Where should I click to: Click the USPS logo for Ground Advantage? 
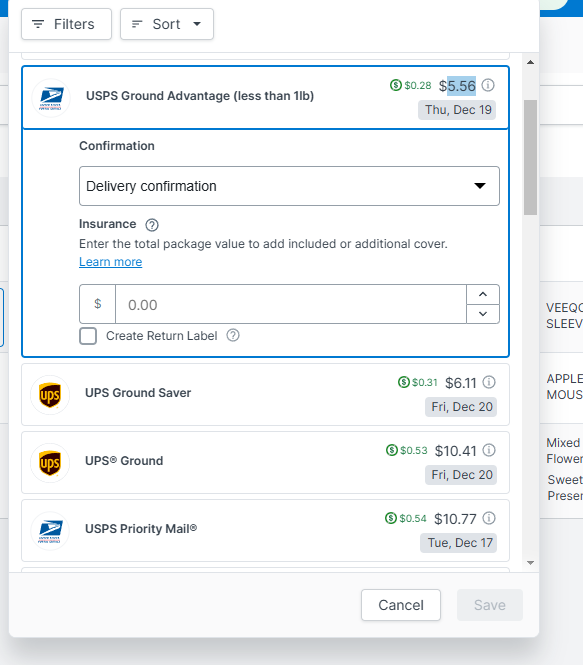[51, 98]
